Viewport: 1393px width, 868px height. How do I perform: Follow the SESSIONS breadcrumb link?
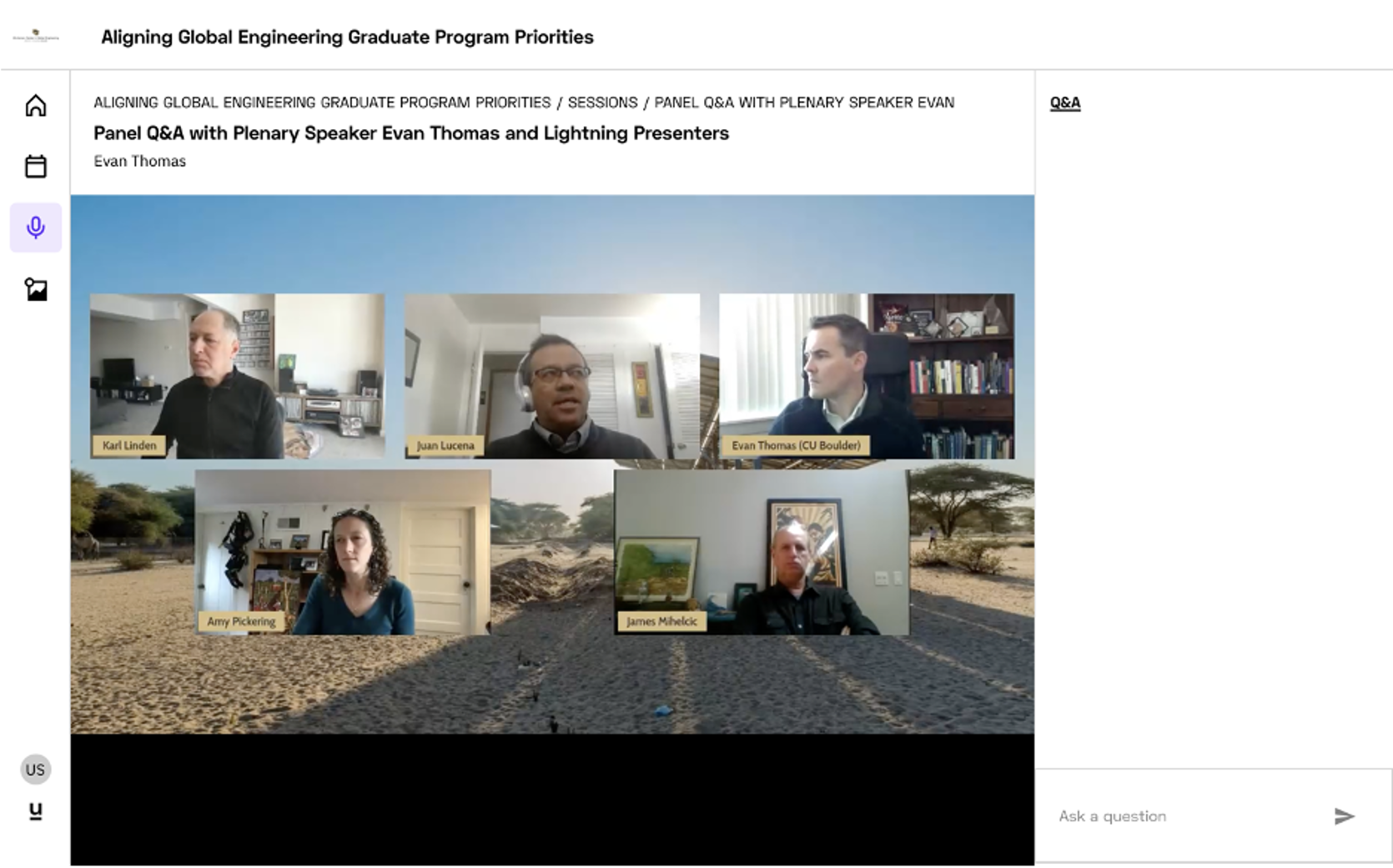602,103
